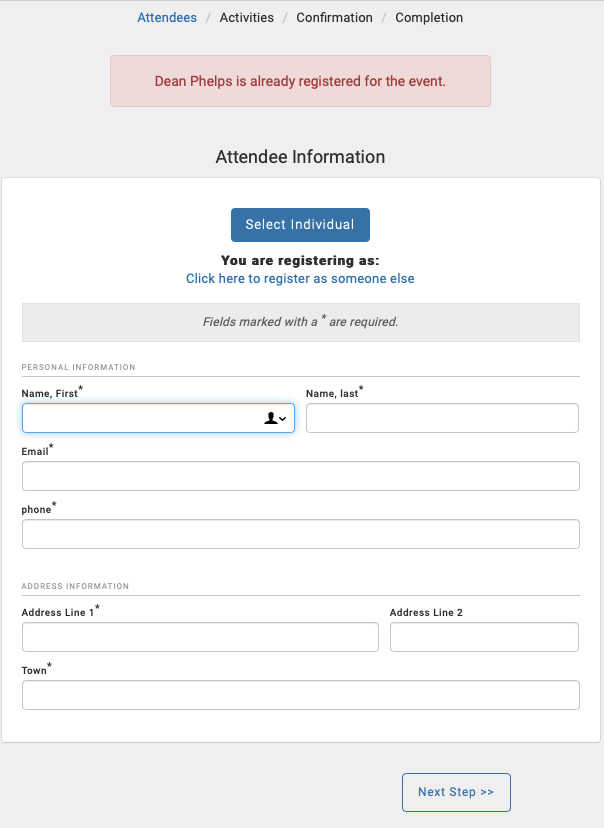Click the Next Step button
This screenshot has width=604, height=828.
click(x=456, y=792)
